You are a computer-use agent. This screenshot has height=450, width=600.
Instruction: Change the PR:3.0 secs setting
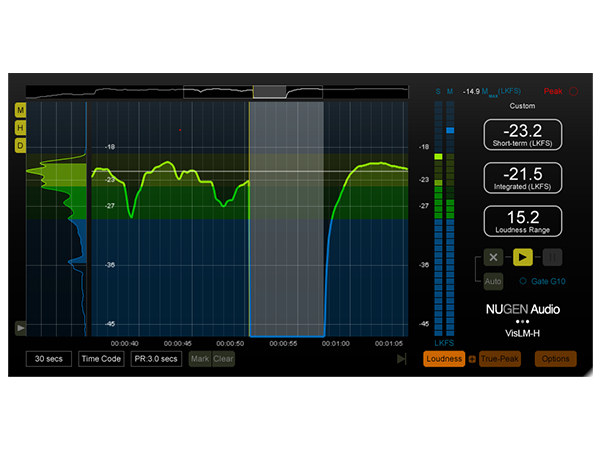(x=156, y=359)
